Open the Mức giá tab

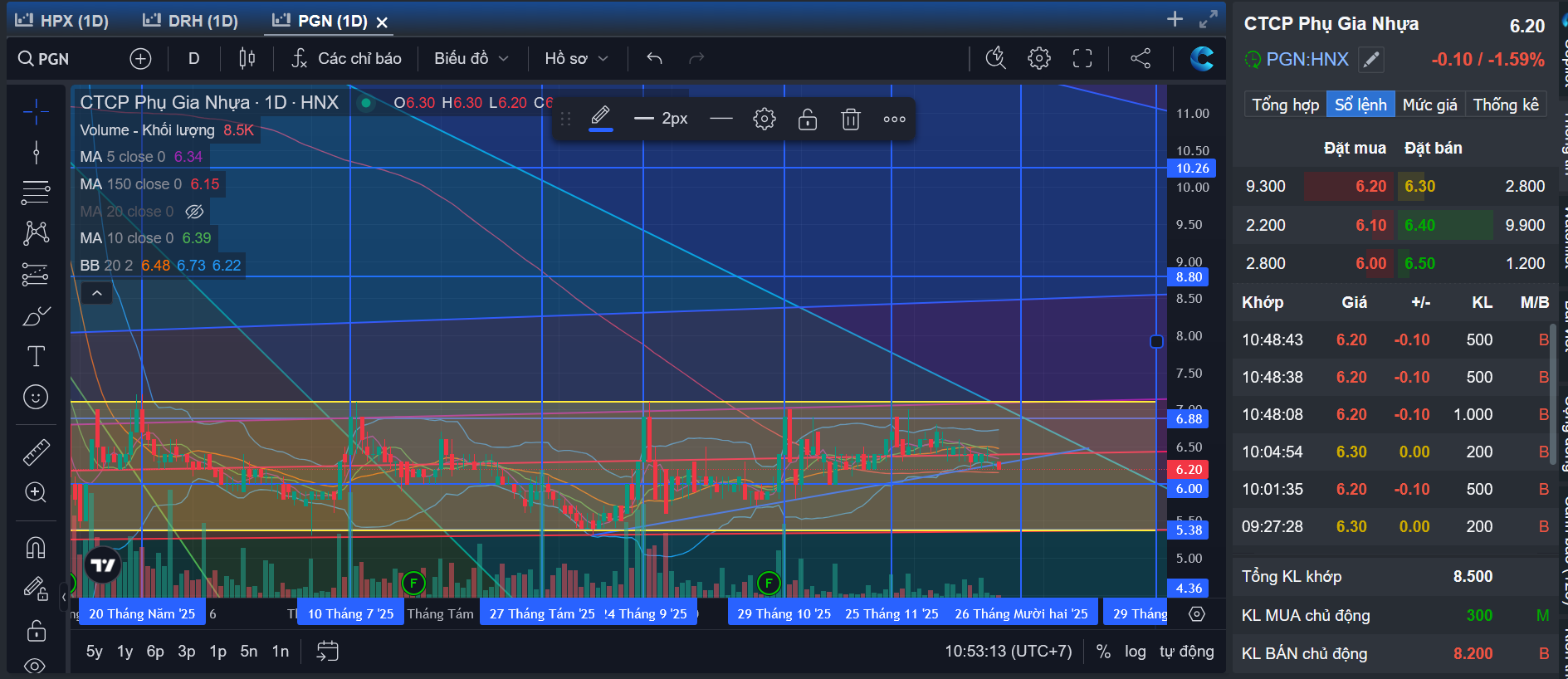[x=1430, y=105]
